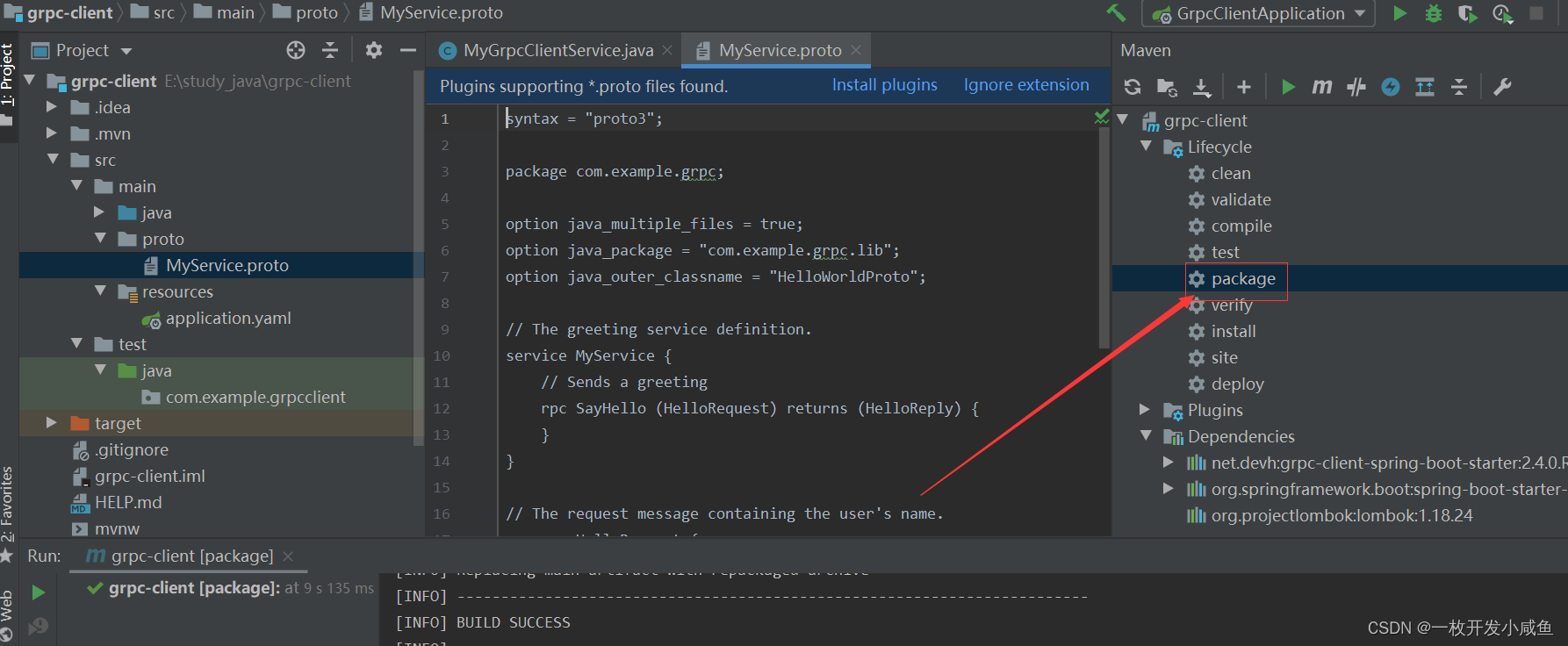Image resolution: width=1568 pixels, height=646 pixels.
Task: Show Maven dependencies diagram icon
Action: tap(1425, 87)
